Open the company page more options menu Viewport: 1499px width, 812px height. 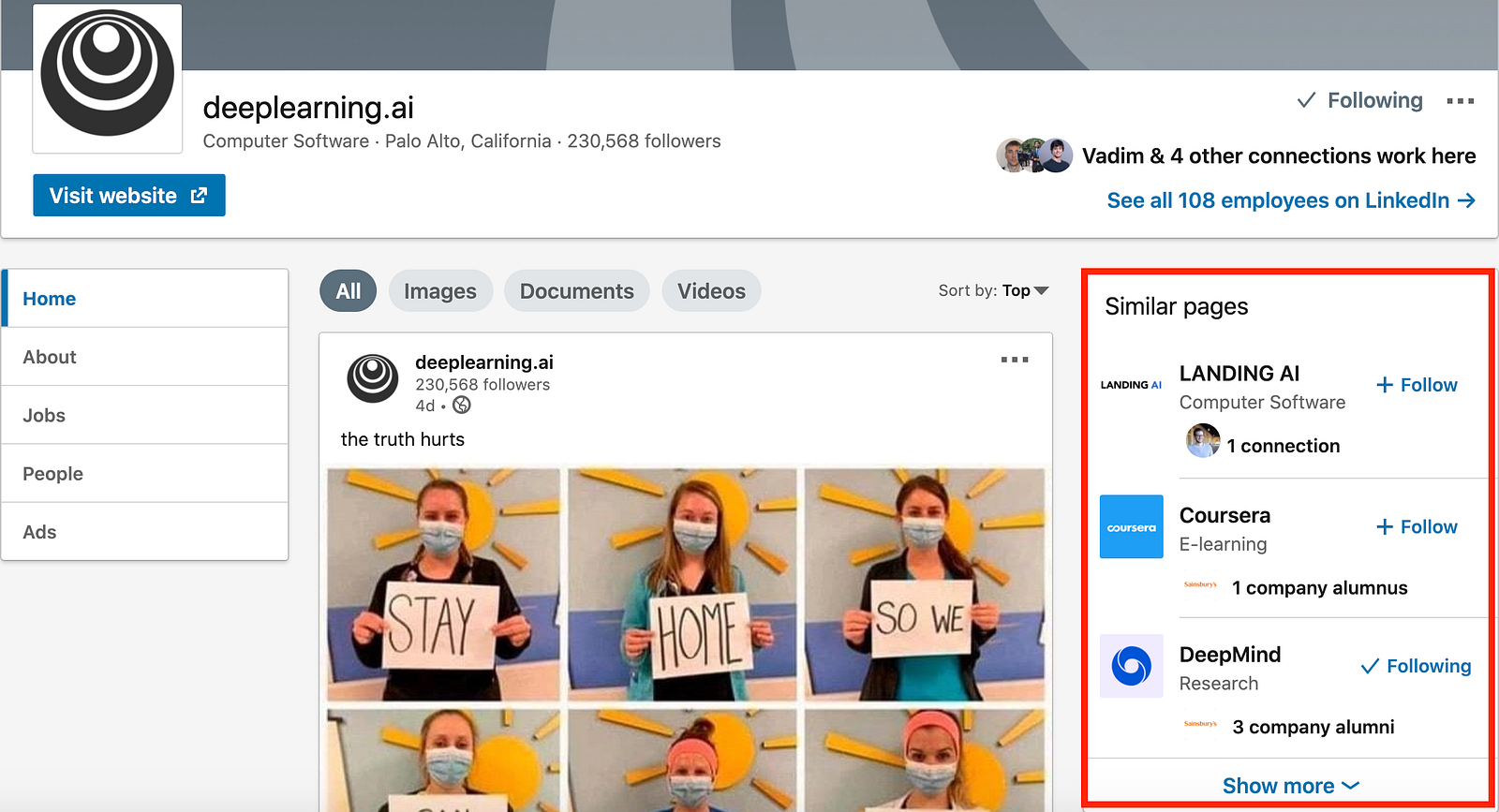[x=1460, y=101]
